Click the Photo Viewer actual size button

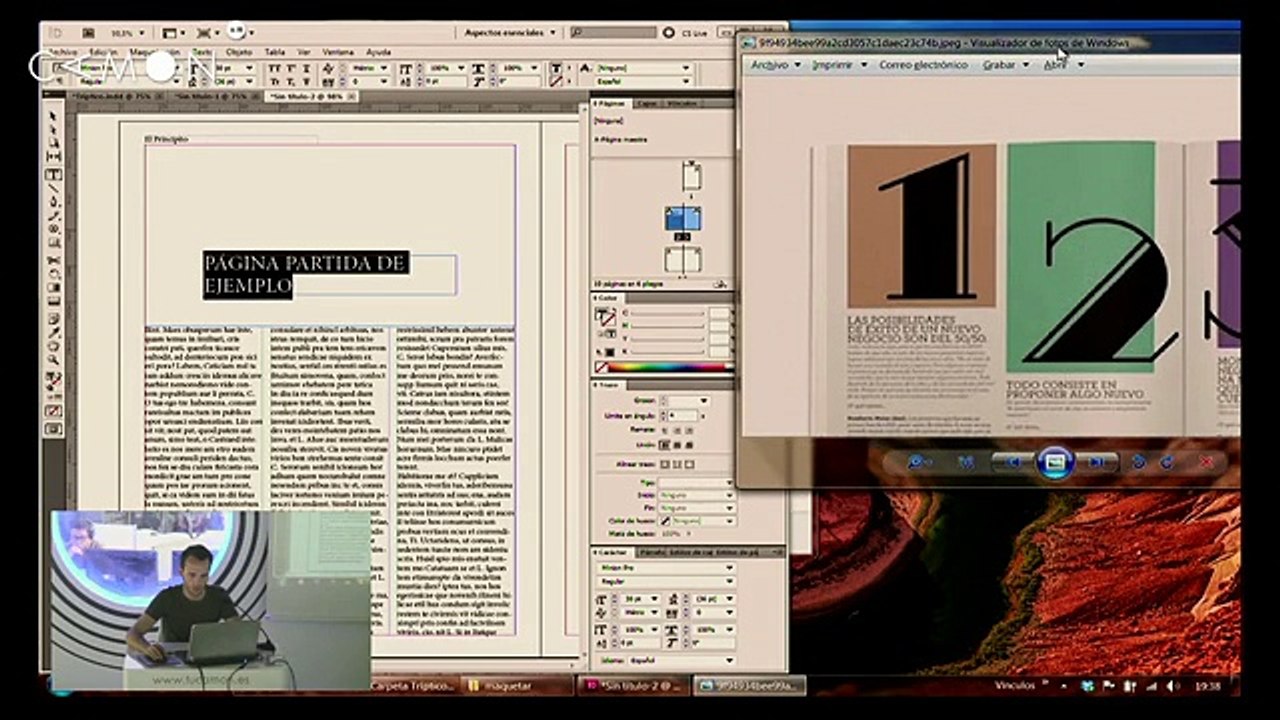tap(966, 462)
